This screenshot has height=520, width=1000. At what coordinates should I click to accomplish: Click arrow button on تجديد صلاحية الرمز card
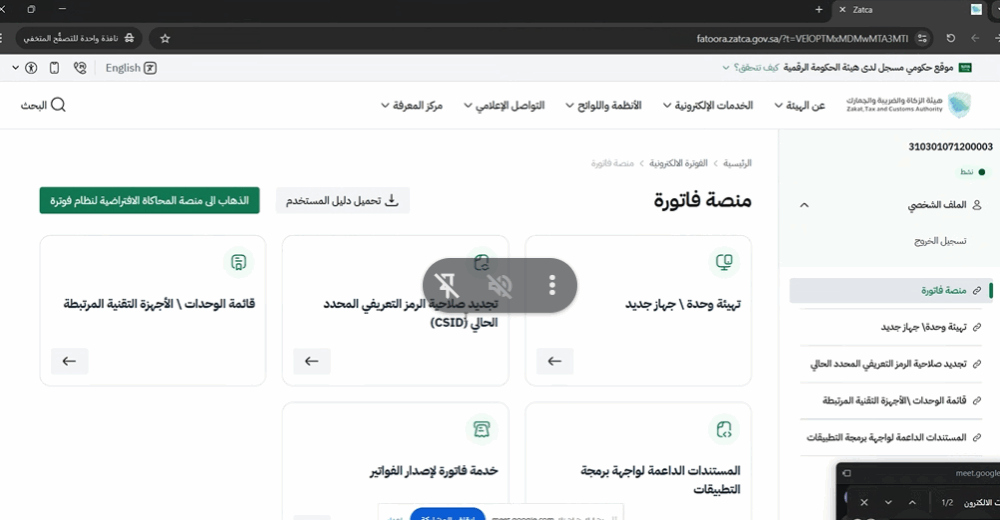coord(312,361)
